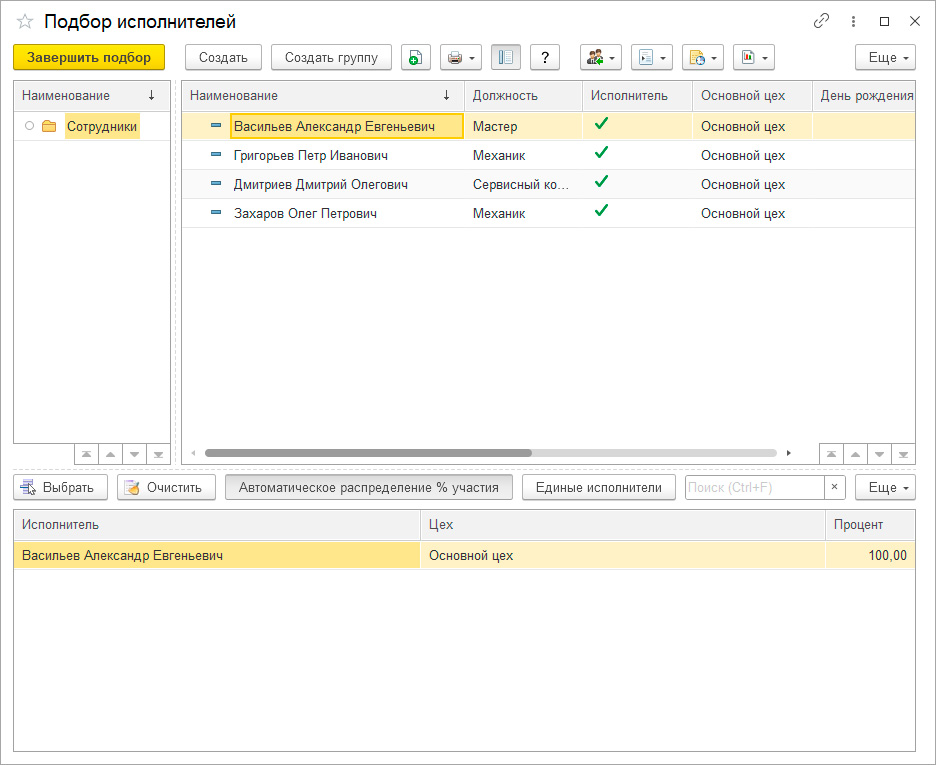The image size is (936, 765).
Task: Click the horizontal scrollbar of employees list
Action: pos(368,453)
